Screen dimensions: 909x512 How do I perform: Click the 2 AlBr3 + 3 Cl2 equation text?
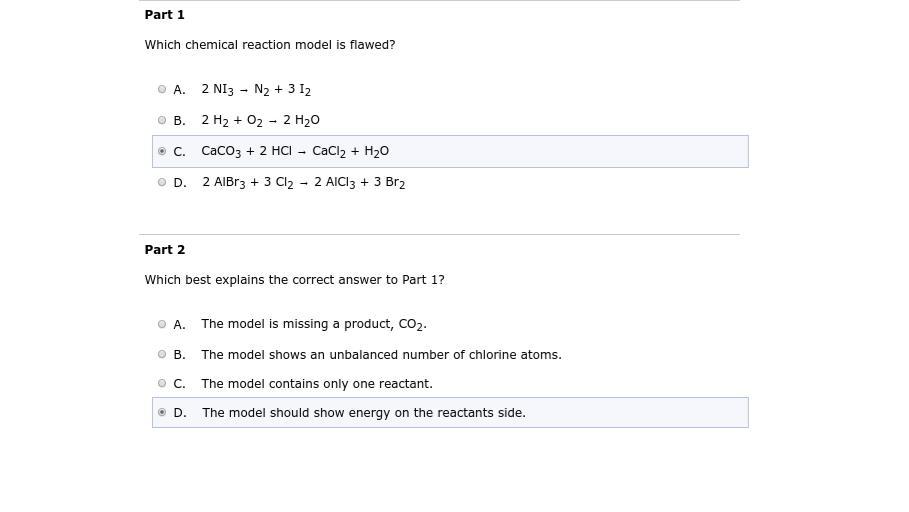303,182
